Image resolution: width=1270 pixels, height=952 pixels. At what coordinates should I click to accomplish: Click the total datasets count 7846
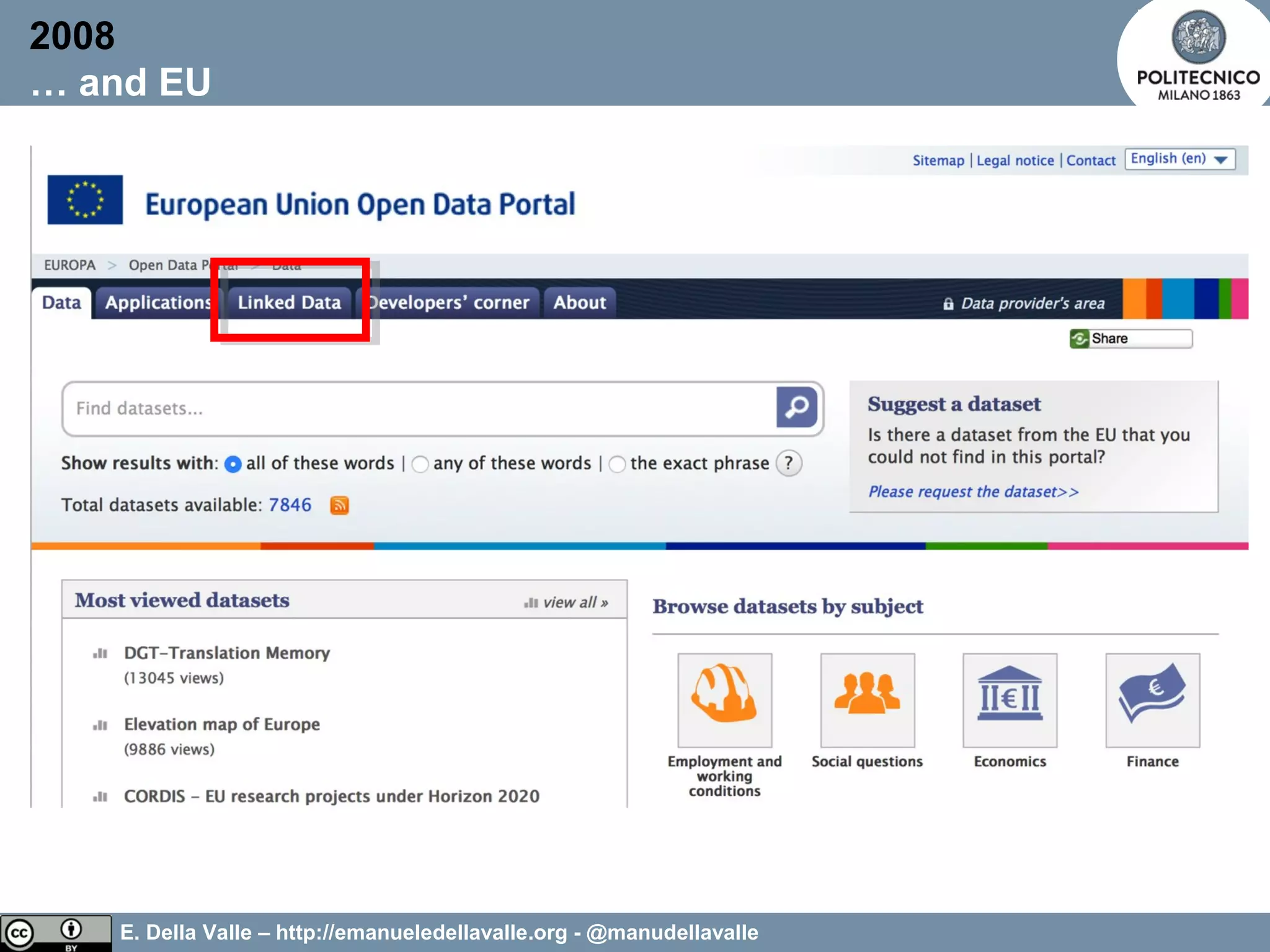pos(290,505)
